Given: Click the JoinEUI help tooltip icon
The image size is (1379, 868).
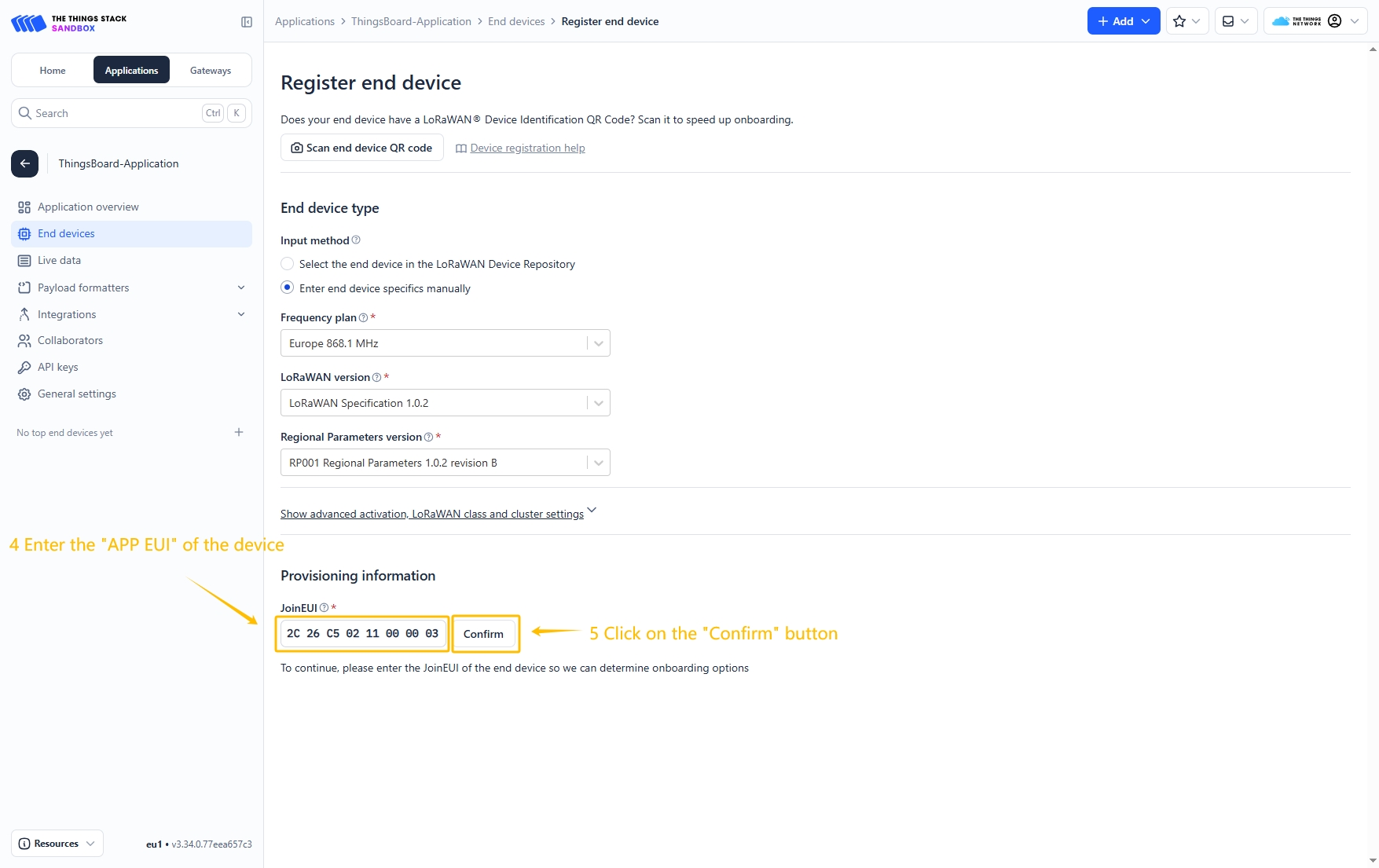Looking at the screenshot, I should click(324, 608).
